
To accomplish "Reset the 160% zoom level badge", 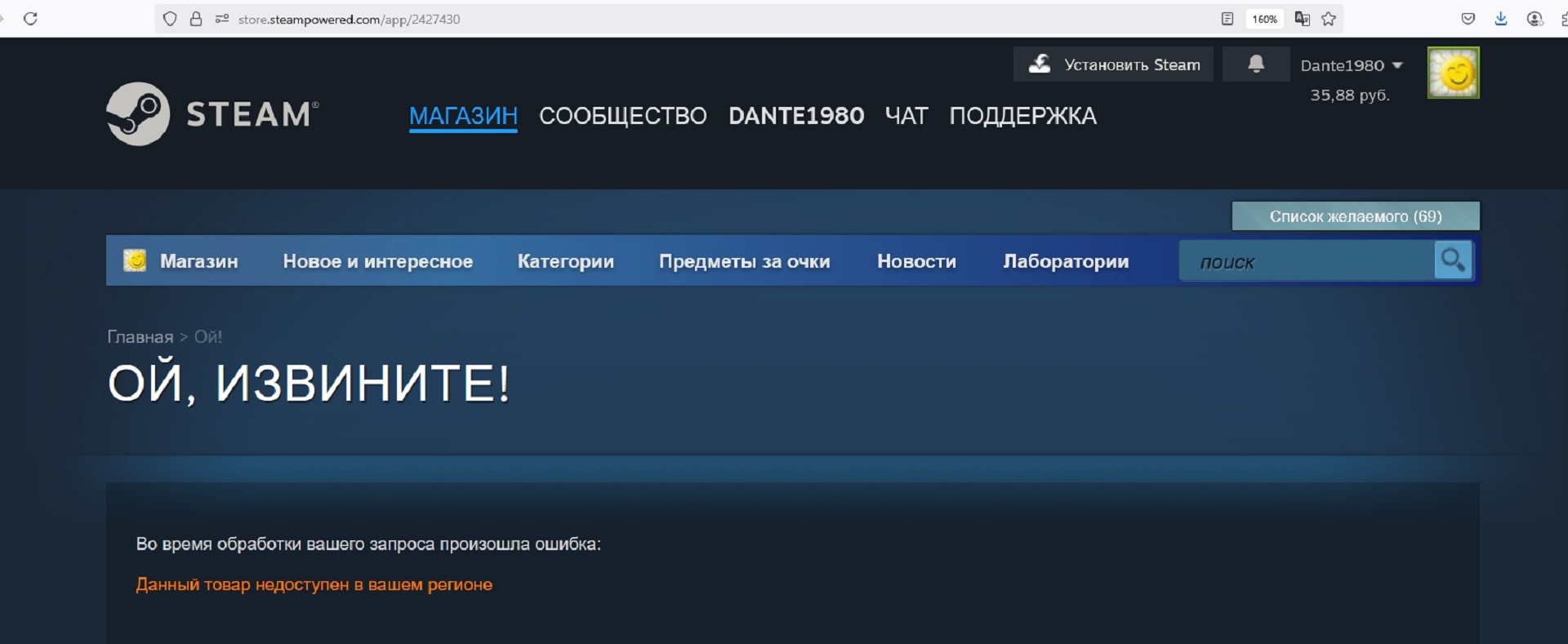I will coord(1264,19).
